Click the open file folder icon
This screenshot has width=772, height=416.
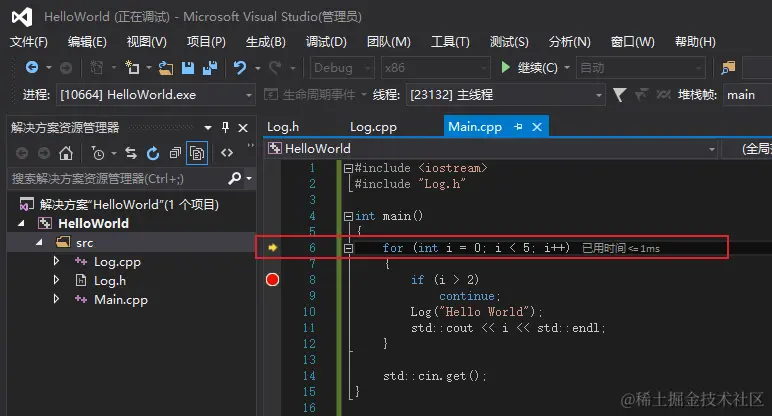tap(166, 67)
